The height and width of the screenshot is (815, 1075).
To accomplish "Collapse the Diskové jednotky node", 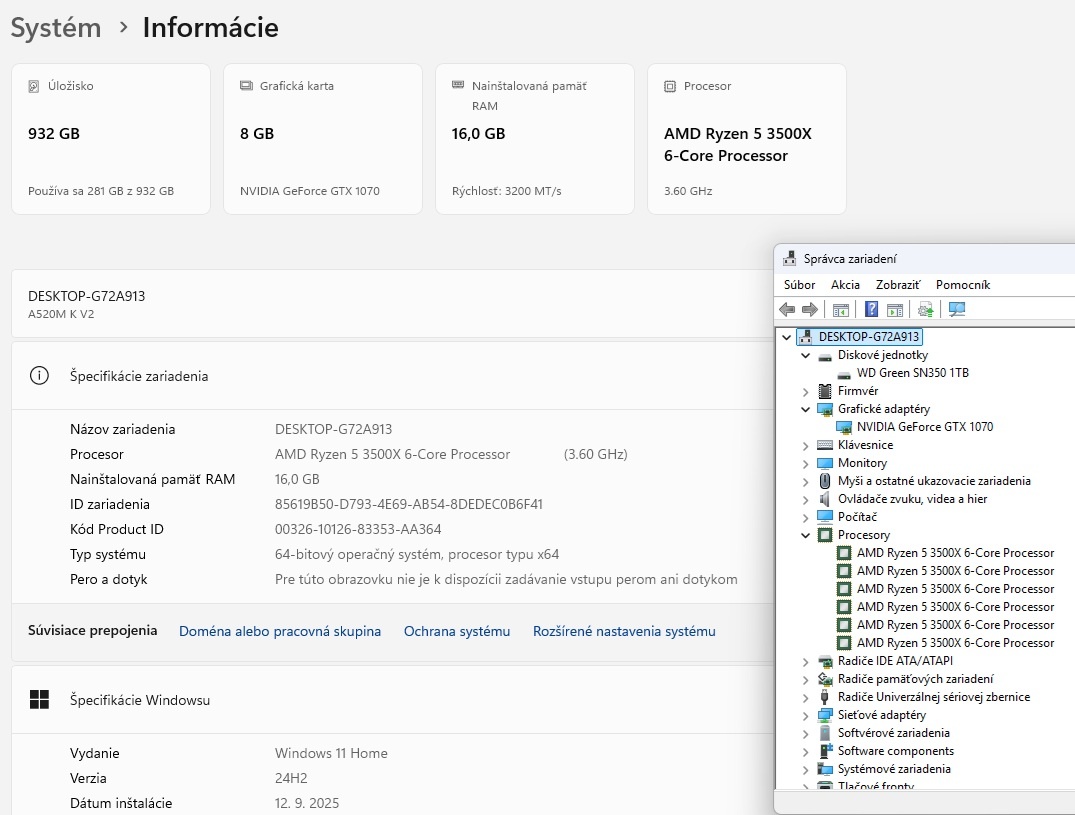I will point(806,355).
